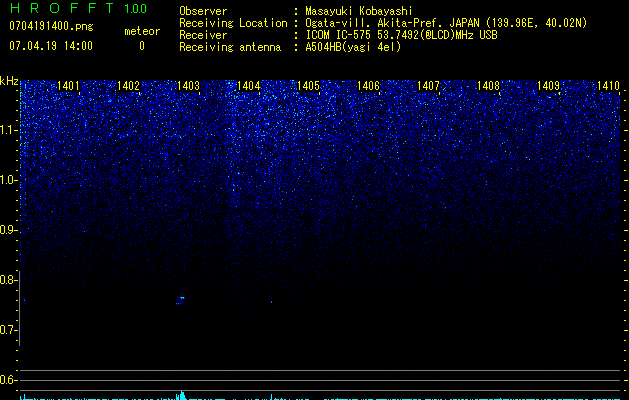
Task: Click the Receiving antenna label
Action: pyautogui.click(x=230, y=47)
